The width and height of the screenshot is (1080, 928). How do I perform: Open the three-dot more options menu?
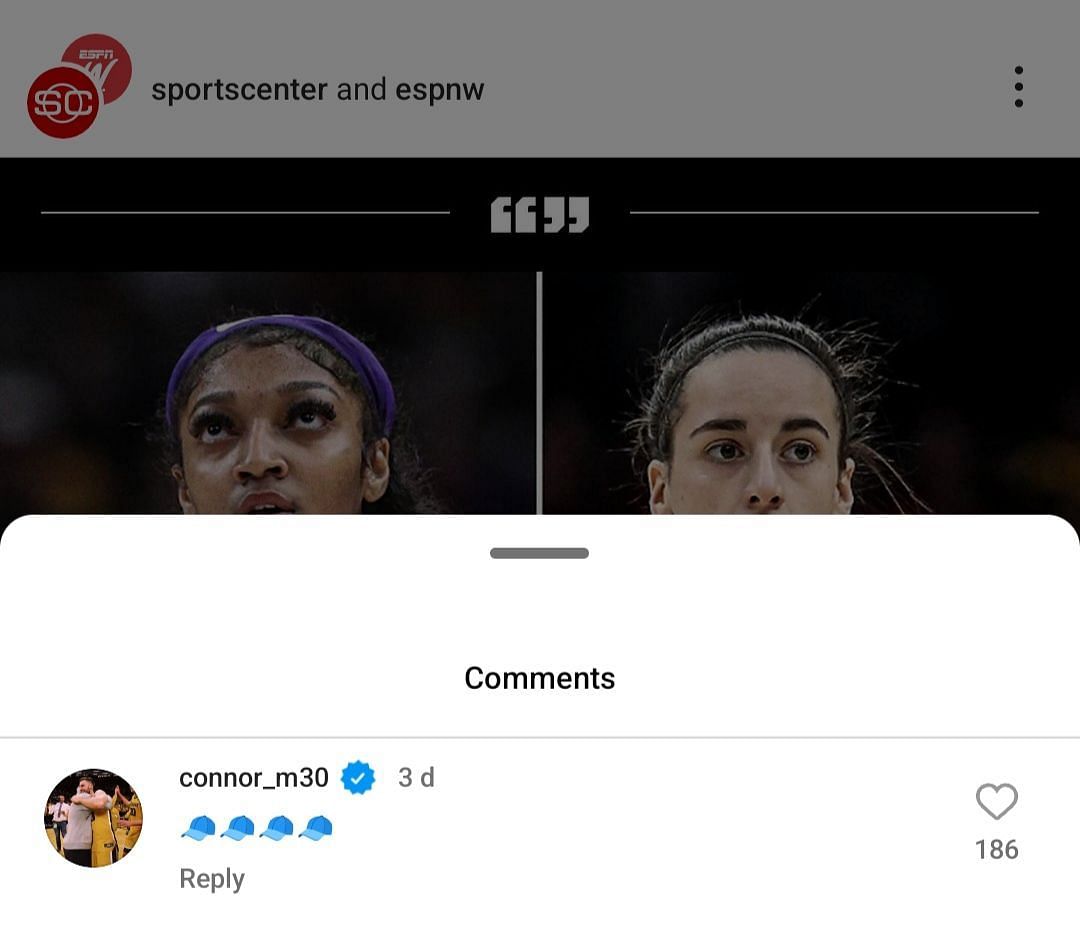point(1018,87)
